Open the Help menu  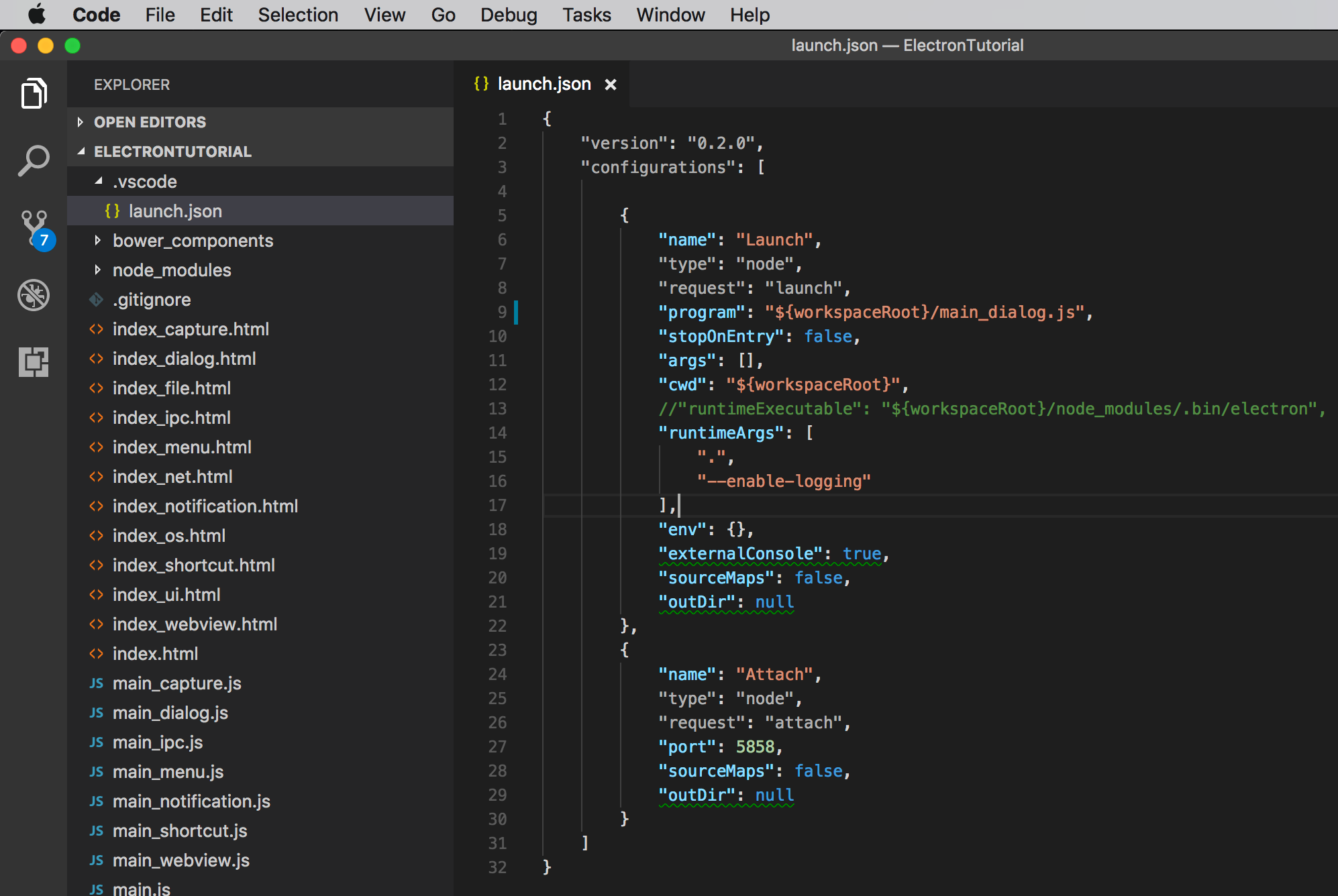pyautogui.click(x=750, y=15)
